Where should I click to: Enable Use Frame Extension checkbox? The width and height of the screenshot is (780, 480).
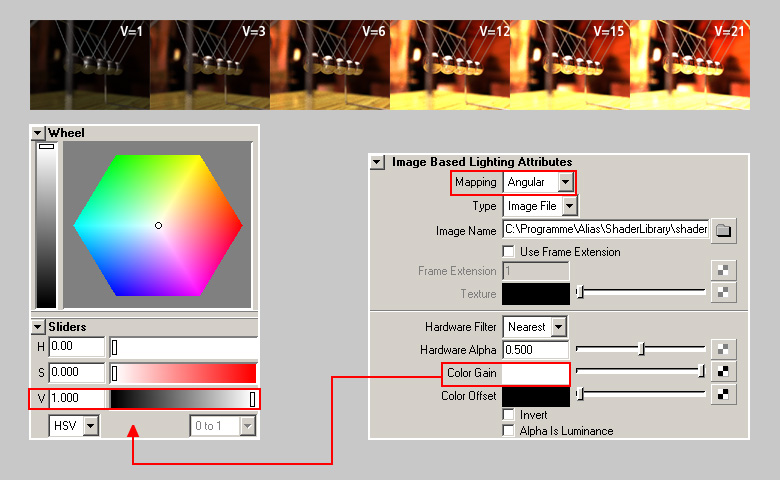coord(508,251)
